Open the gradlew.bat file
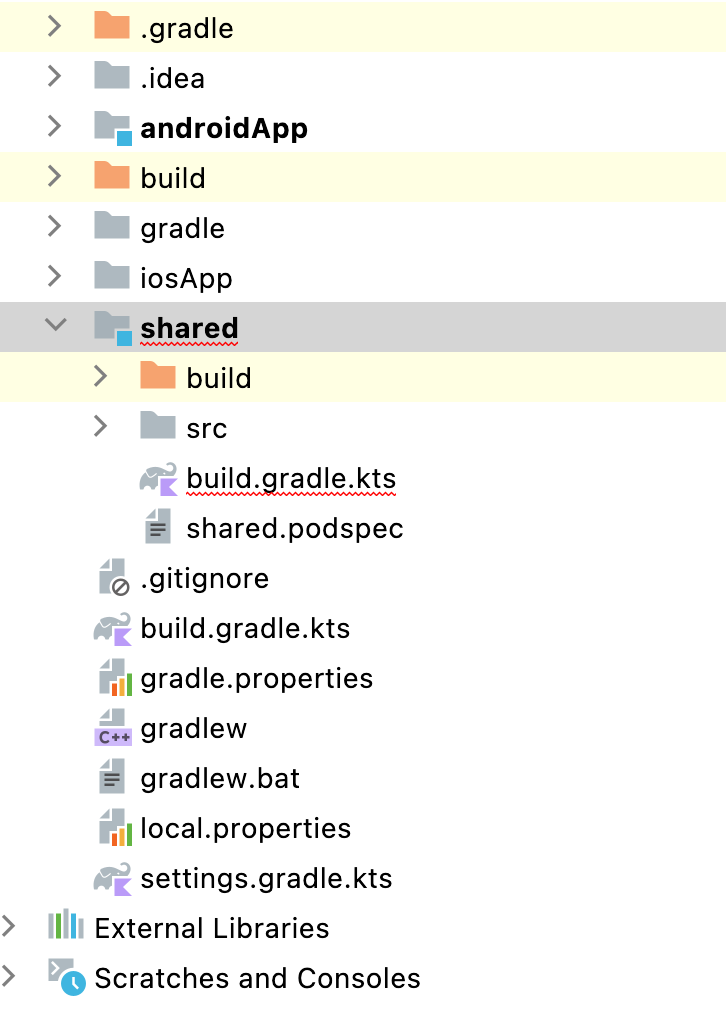Image resolution: width=726 pixels, height=1024 pixels. pyautogui.click(x=220, y=779)
